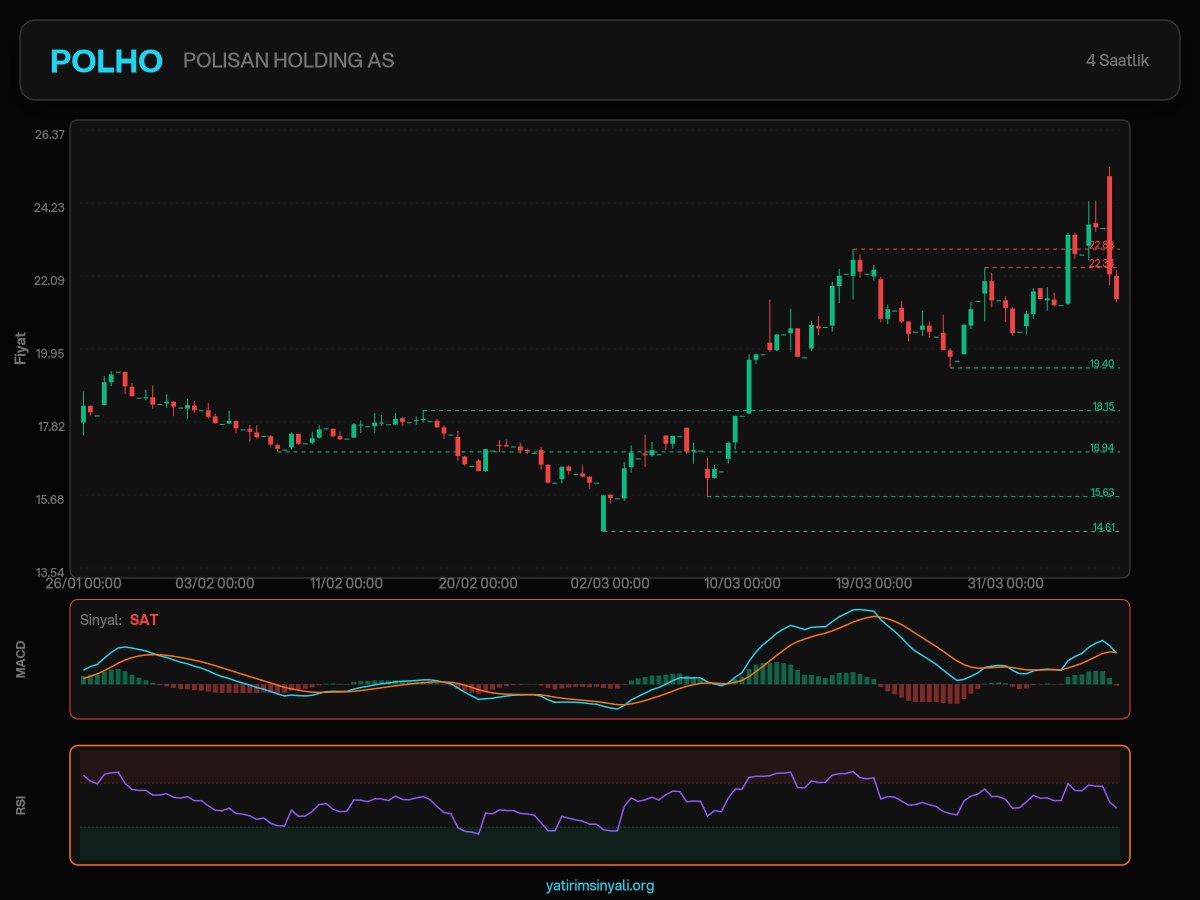Click the Fiyat axis title

click(20, 348)
